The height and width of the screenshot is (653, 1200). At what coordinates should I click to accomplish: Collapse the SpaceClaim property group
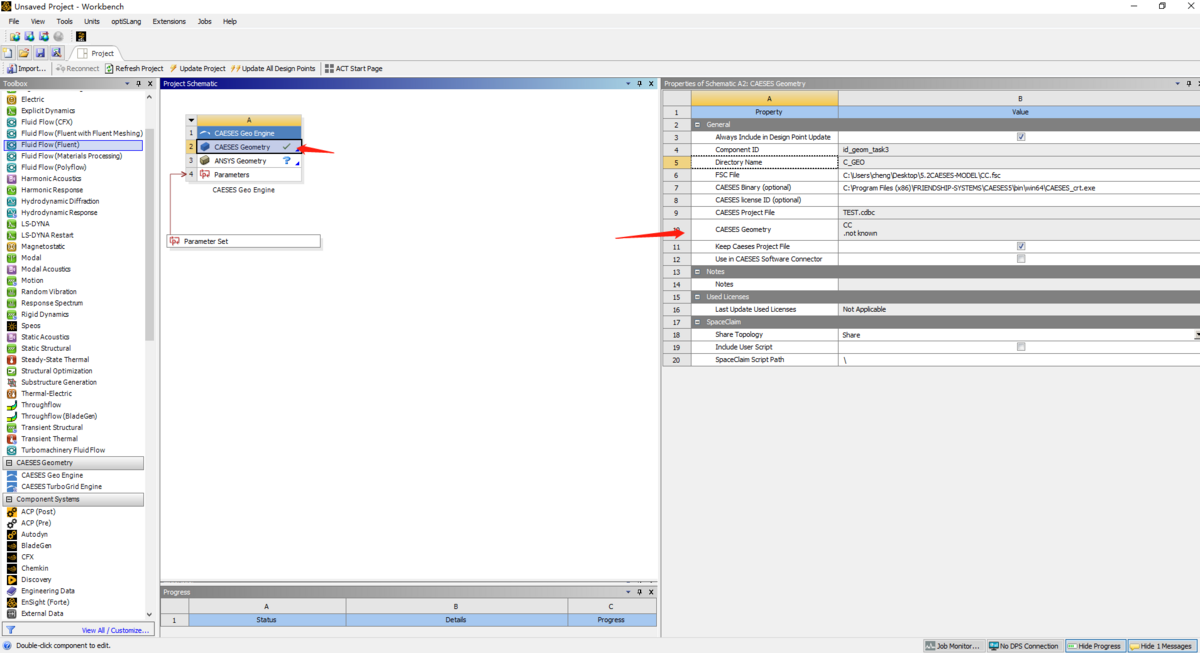click(x=698, y=322)
